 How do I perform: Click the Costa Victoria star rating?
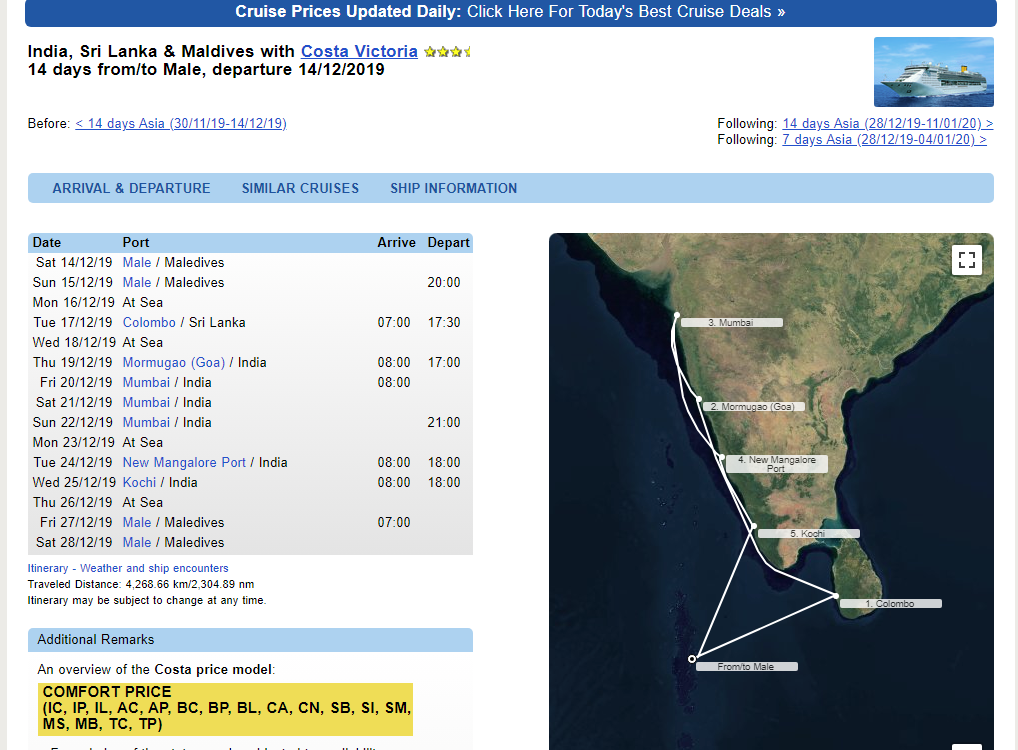point(447,52)
